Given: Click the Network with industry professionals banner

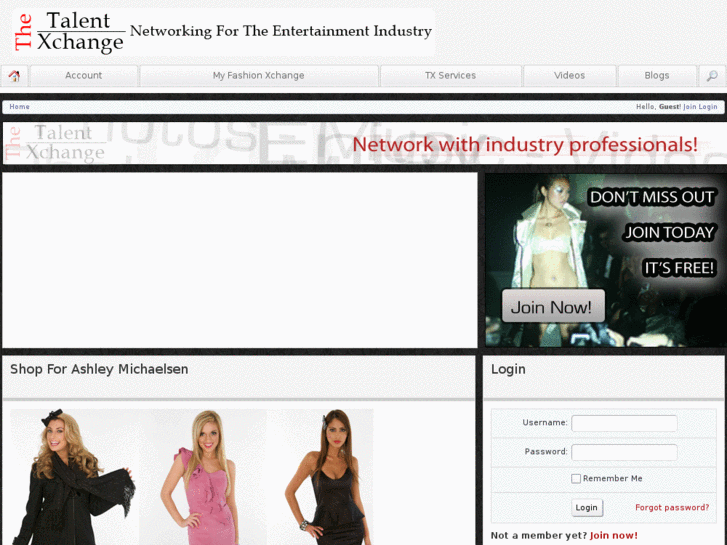Looking at the screenshot, I should [364, 143].
